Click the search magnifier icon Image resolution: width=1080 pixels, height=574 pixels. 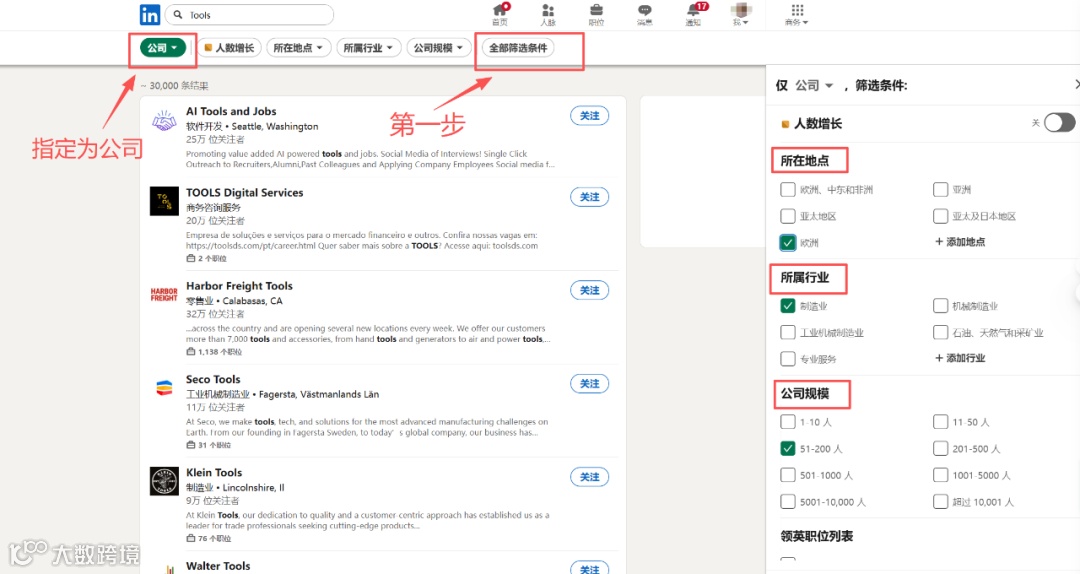(x=178, y=14)
